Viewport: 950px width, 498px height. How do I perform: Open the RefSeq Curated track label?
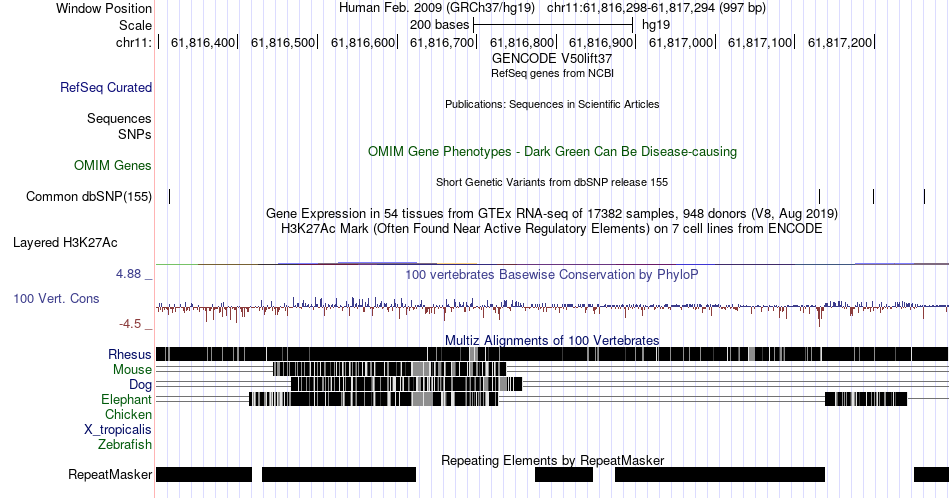point(106,87)
